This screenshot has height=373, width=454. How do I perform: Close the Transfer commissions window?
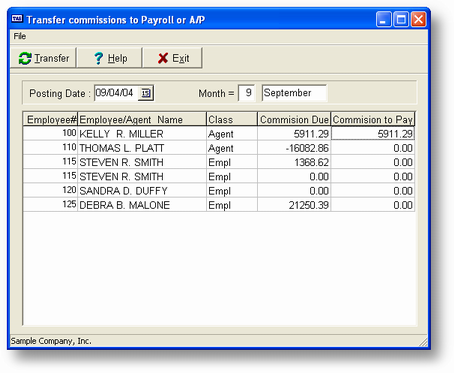418,19
